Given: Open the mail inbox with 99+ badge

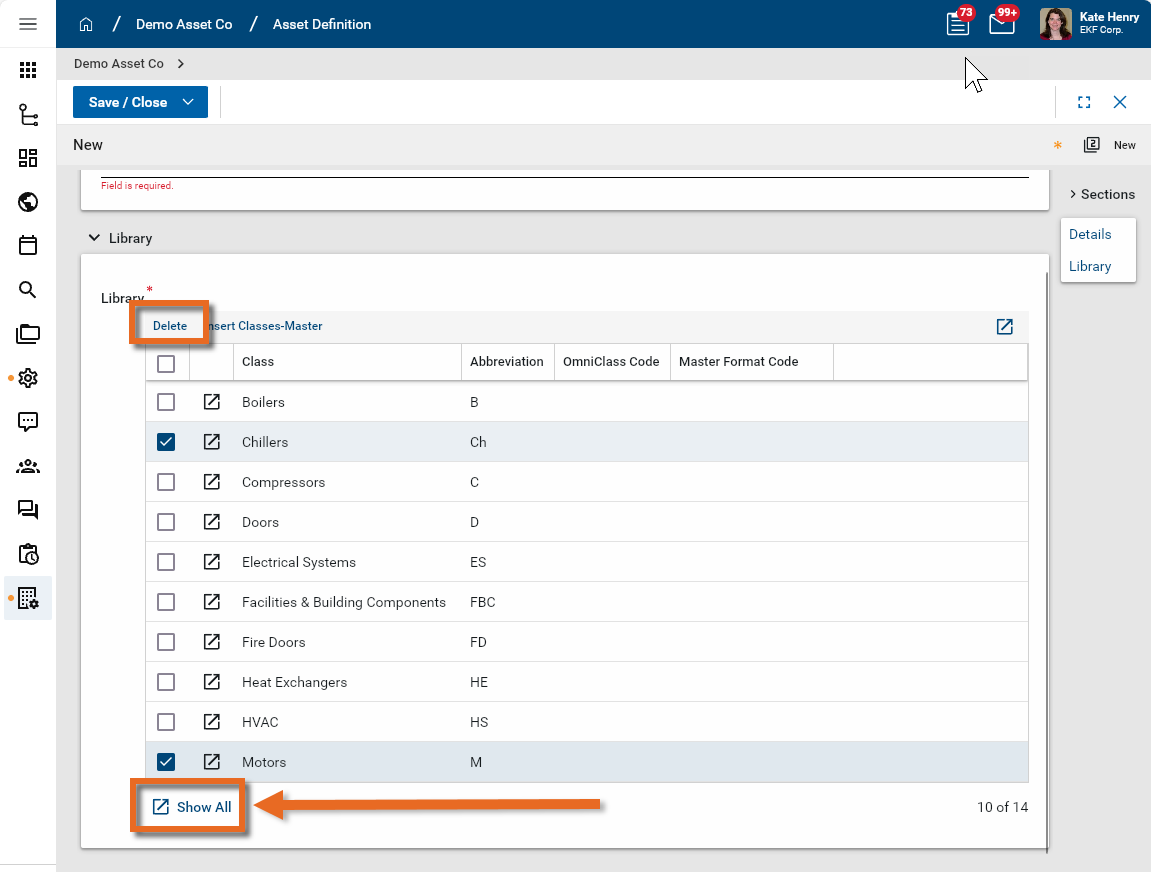Looking at the screenshot, I should pyautogui.click(x=1002, y=24).
